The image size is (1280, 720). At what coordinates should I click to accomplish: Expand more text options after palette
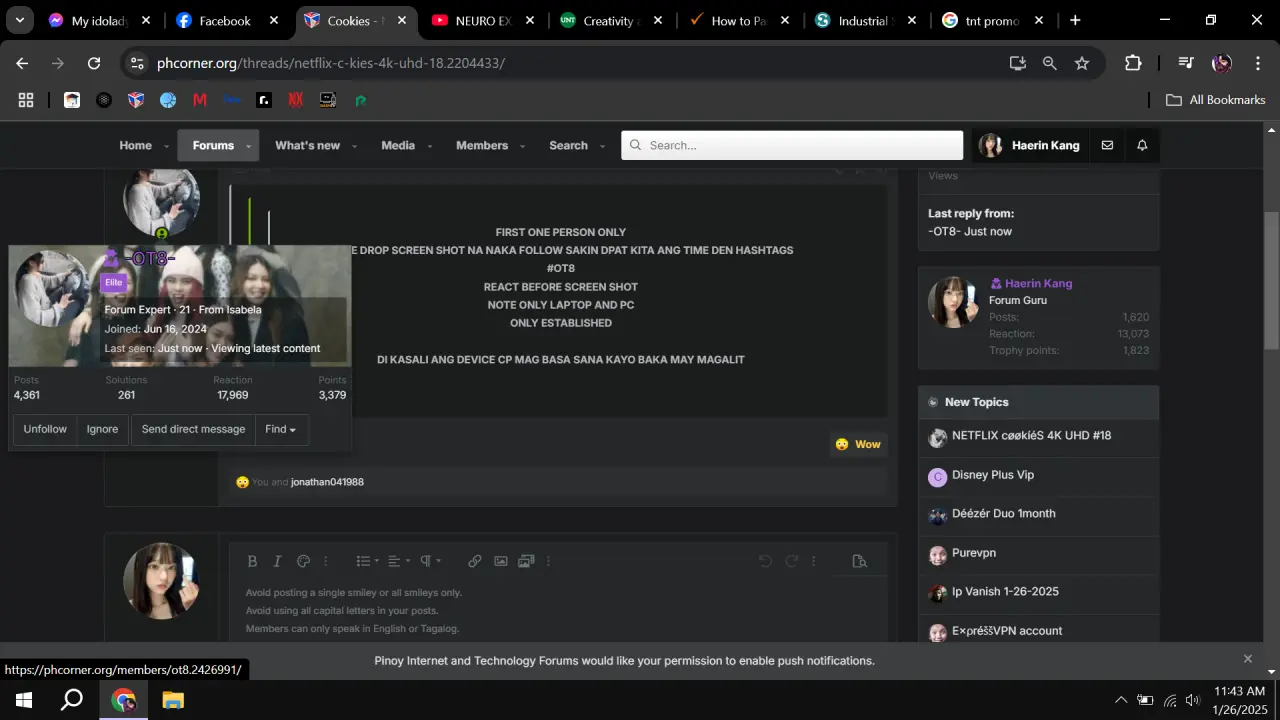point(325,561)
